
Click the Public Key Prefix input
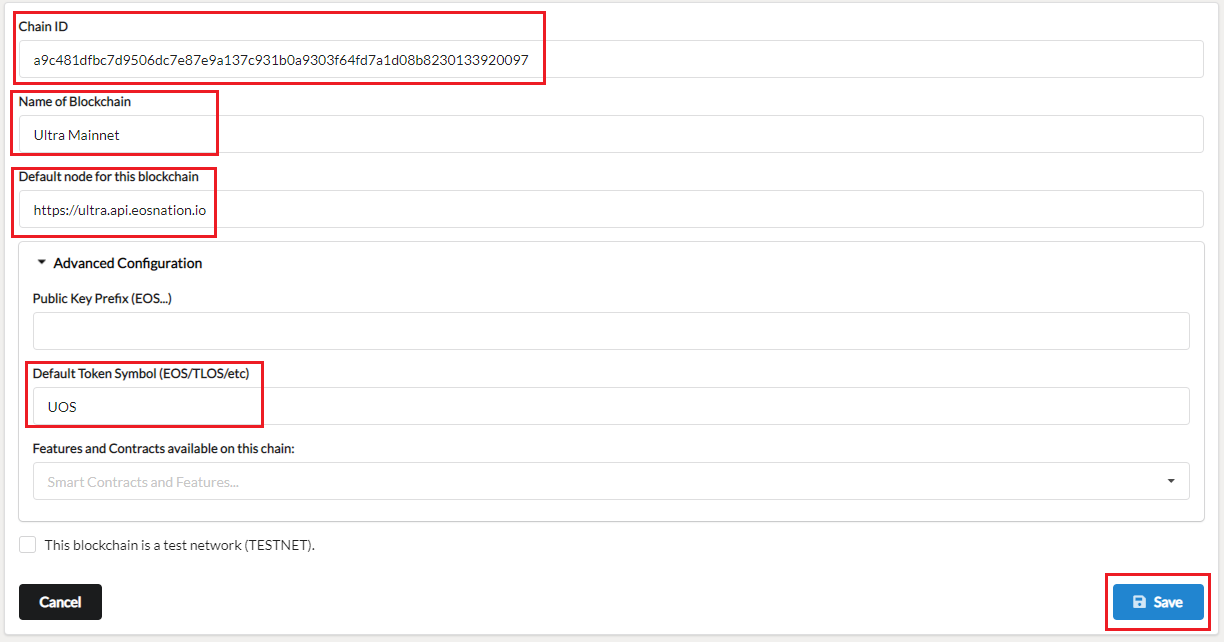[611, 331]
